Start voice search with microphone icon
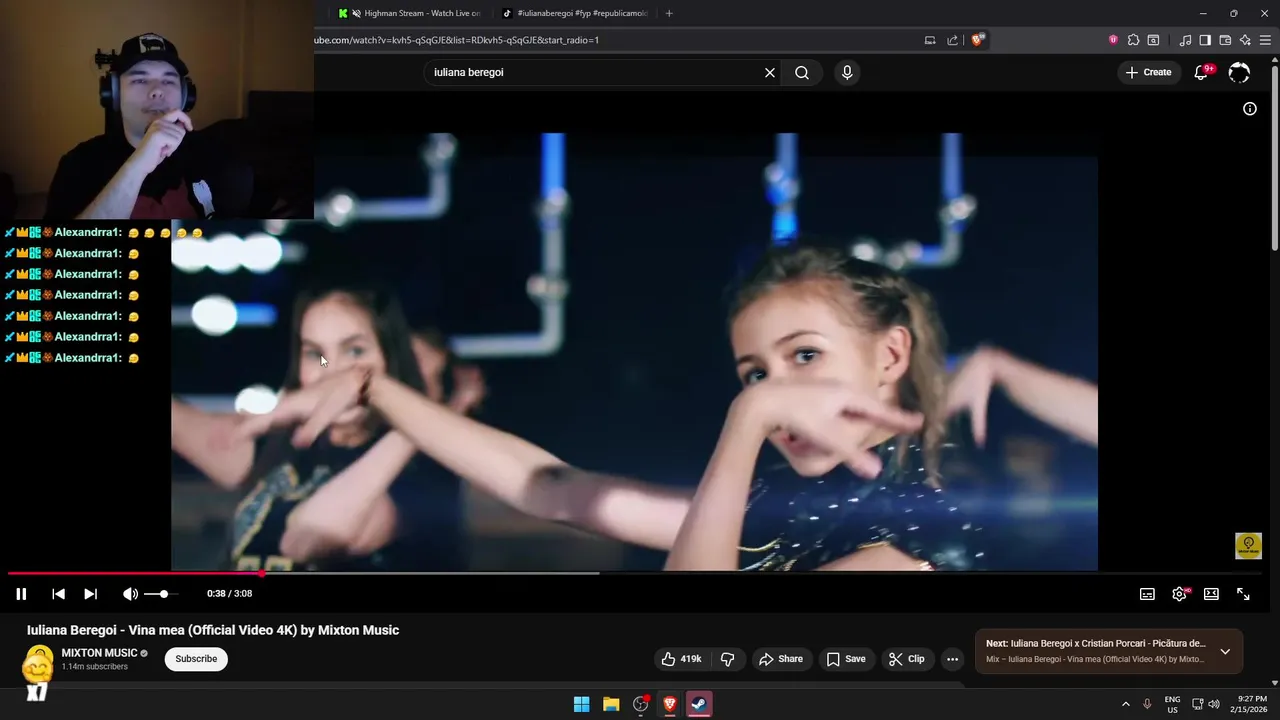 point(847,72)
